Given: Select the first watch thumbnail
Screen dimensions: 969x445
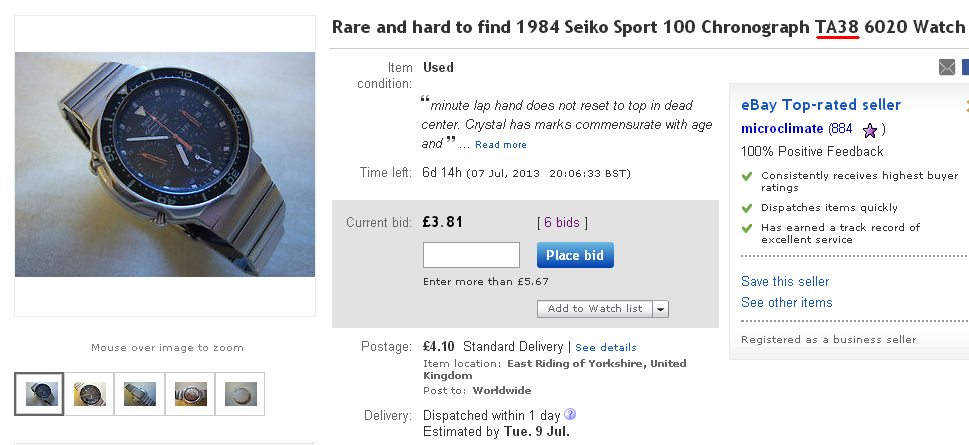Looking at the screenshot, I should point(39,394).
